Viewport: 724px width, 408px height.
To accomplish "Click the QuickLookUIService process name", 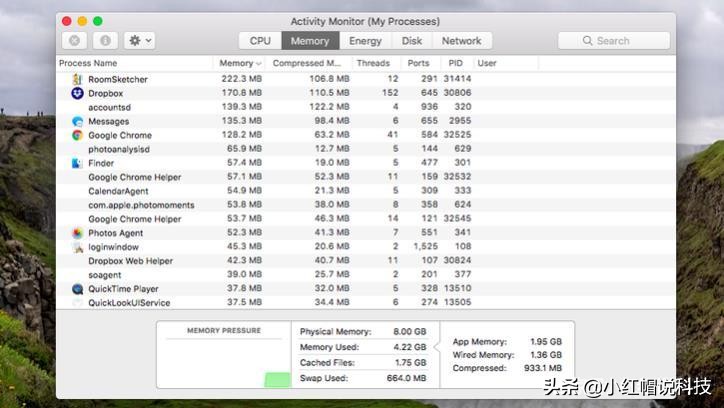I will pyautogui.click(x=129, y=303).
